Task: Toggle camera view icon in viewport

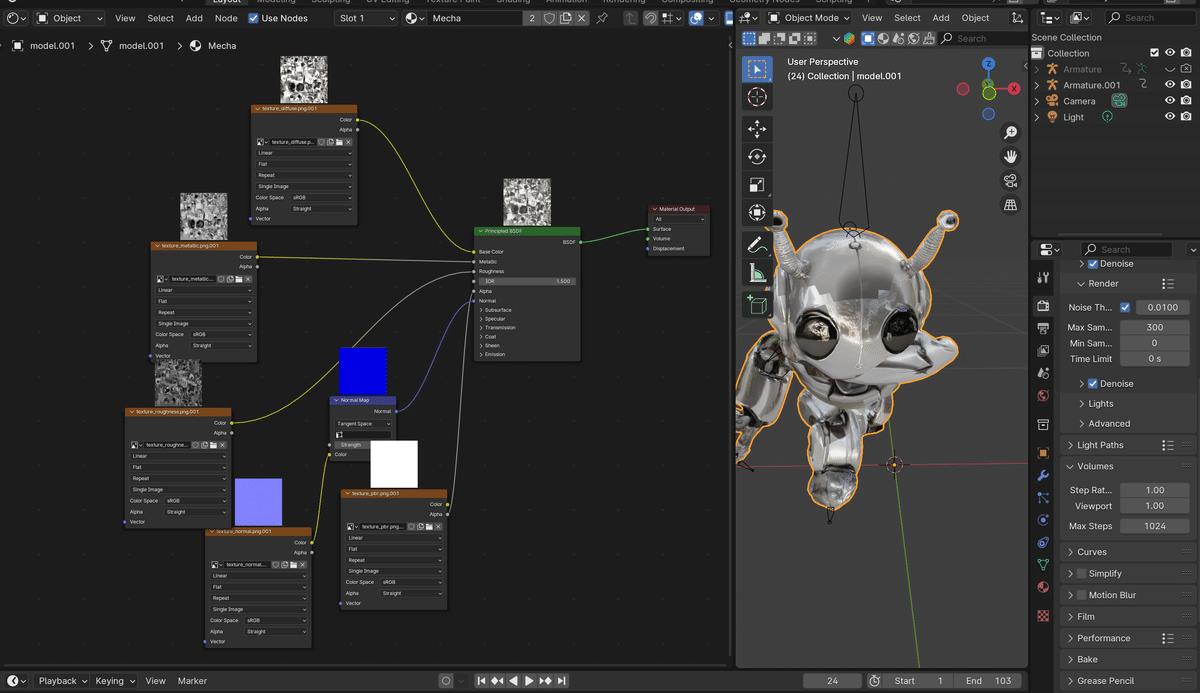Action: 1011,181
